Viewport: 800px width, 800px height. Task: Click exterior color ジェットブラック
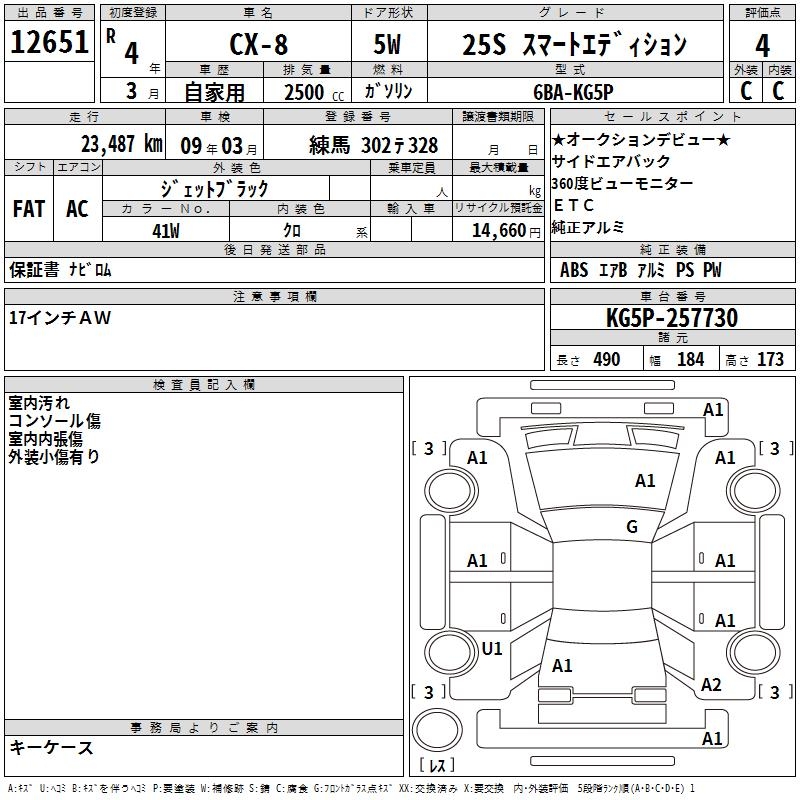tap(214, 189)
